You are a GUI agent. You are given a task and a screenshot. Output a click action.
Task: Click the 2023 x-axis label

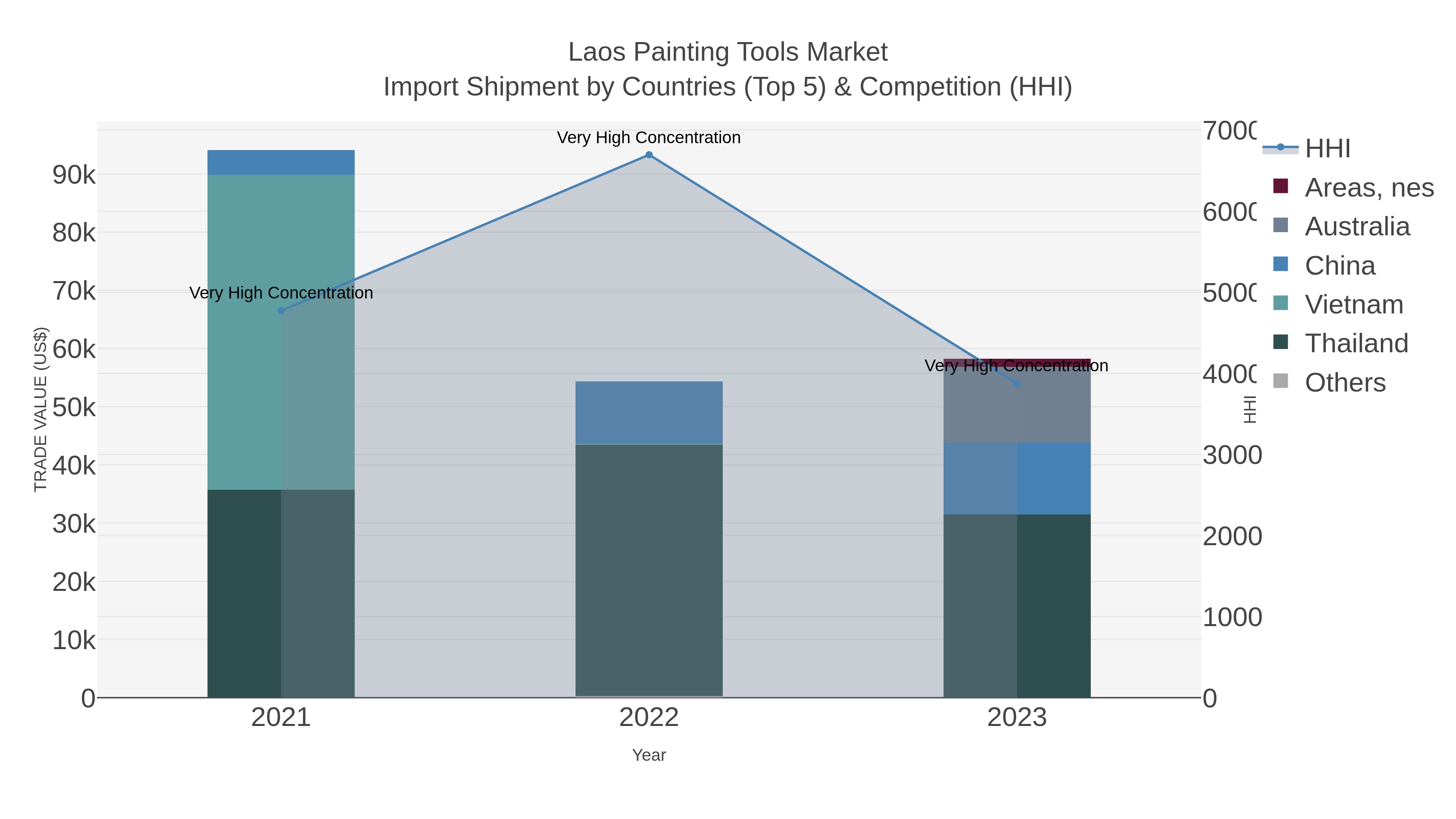pyautogui.click(x=1018, y=718)
